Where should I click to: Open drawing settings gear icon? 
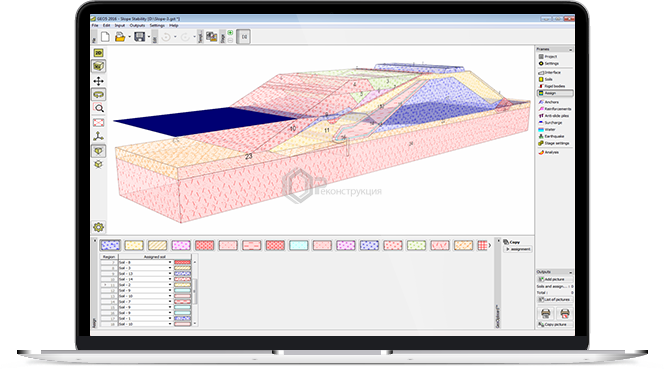(x=99, y=227)
